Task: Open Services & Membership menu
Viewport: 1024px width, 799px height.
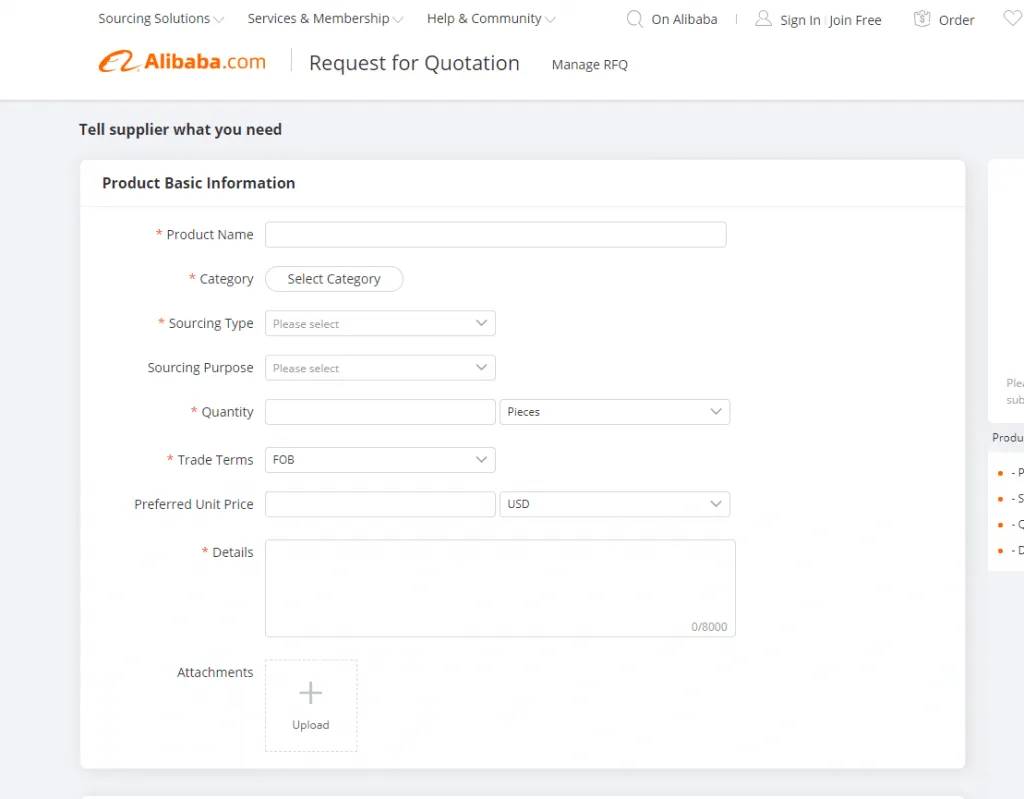Action: [325, 19]
